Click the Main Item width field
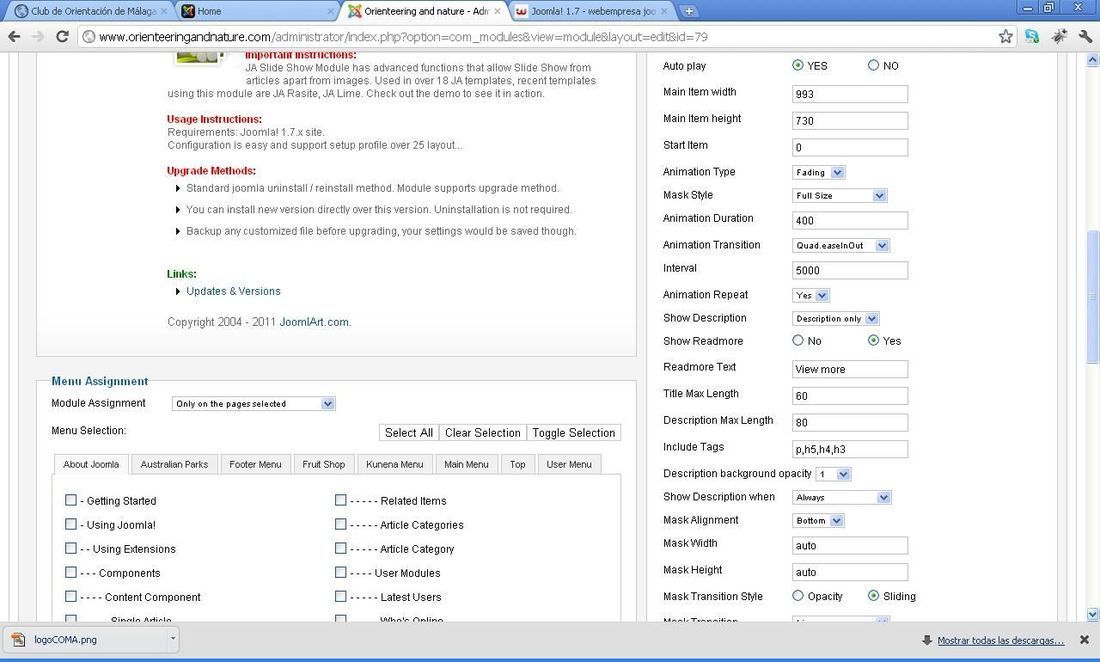Viewport: 1100px width, 662px height. point(850,94)
